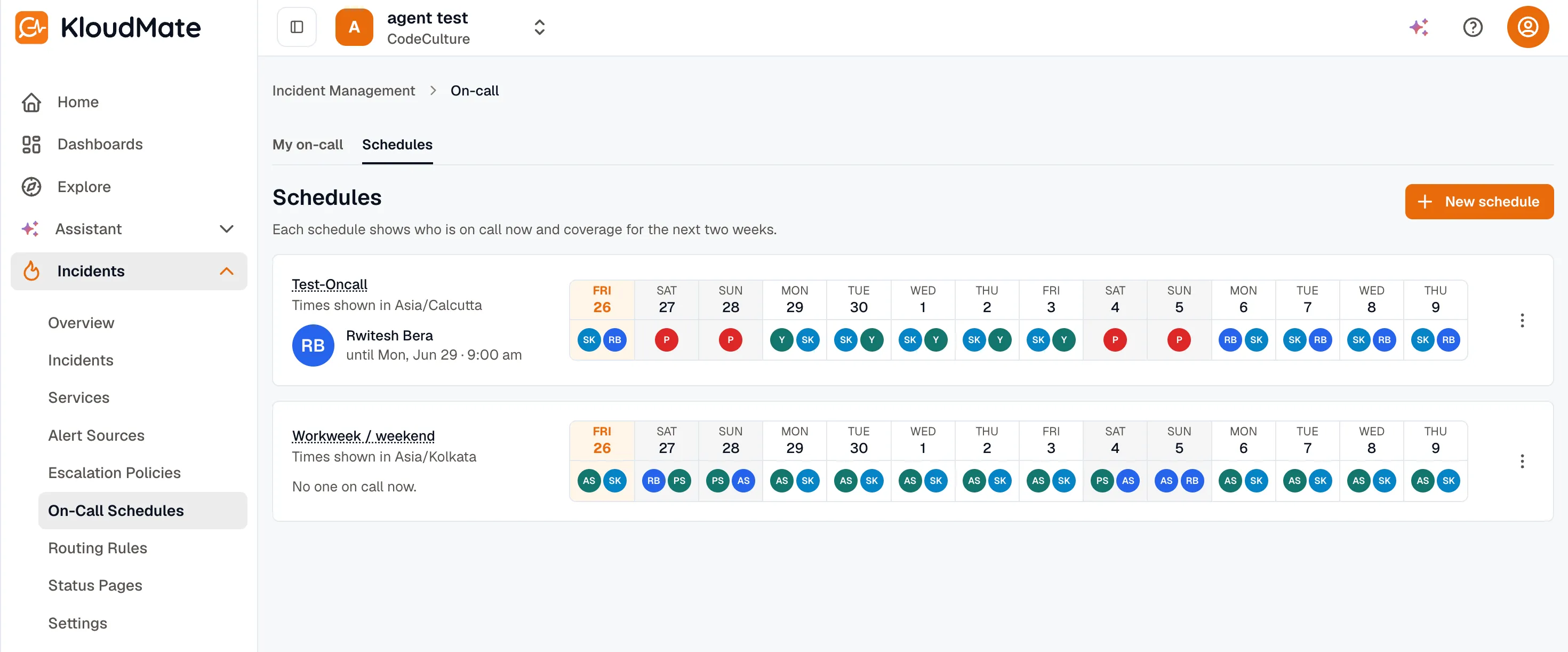Open Workweek / weekend more options menu
Screen dimensions: 1568x652
(1522, 462)
